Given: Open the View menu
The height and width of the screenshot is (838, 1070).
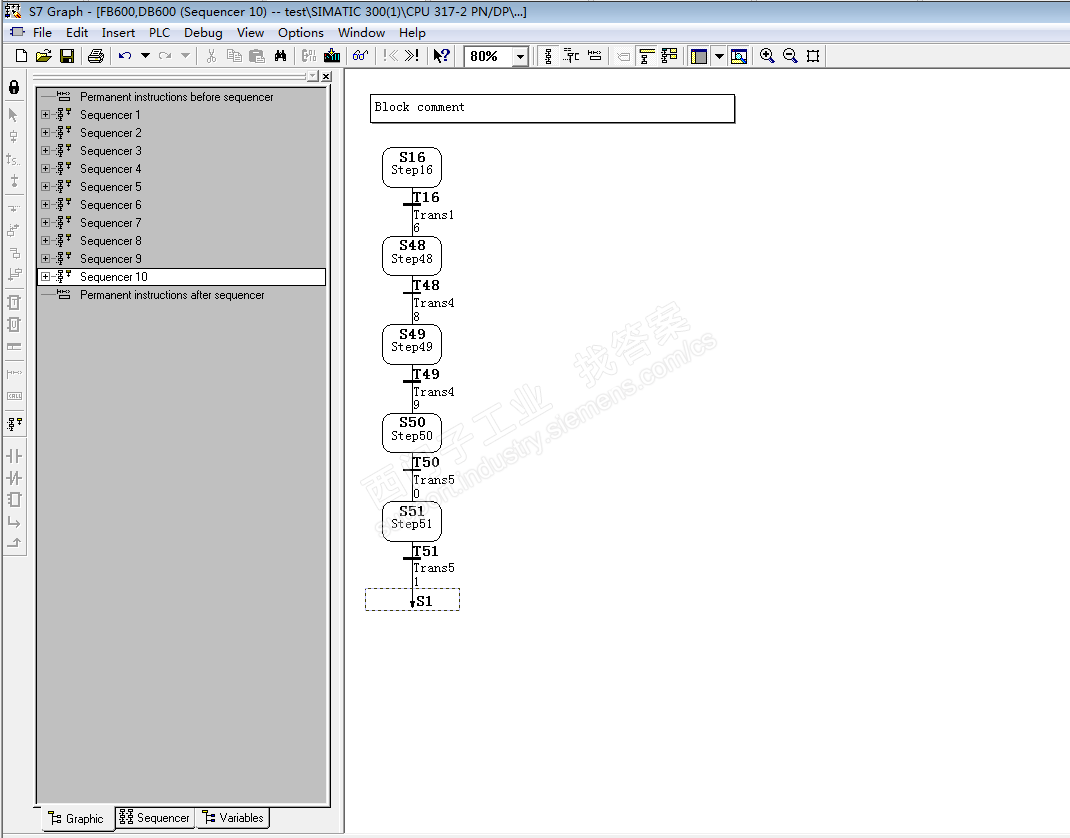Looking at the screenshot, I should click(250, 33).
